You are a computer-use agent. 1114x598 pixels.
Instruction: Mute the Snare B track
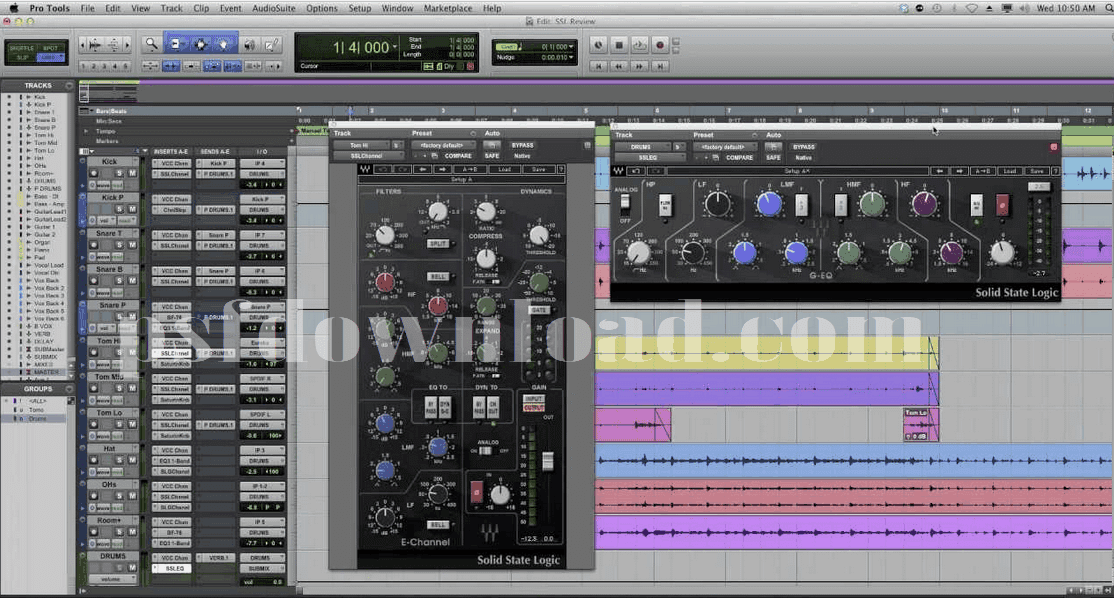pos(132,281)
